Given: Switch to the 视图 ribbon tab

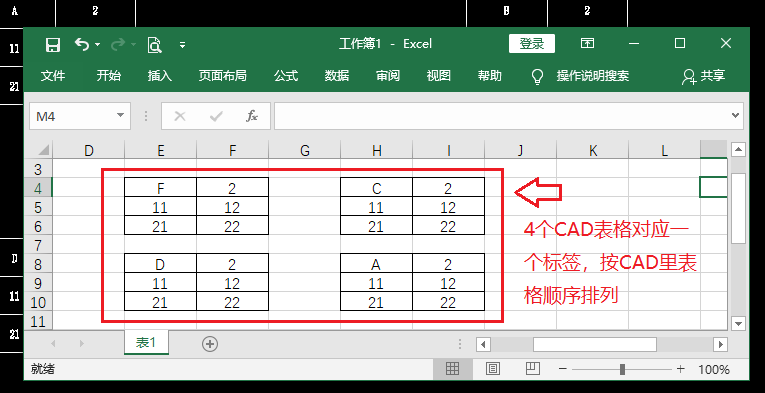Looking at the screenshot, I should point(439,76).
